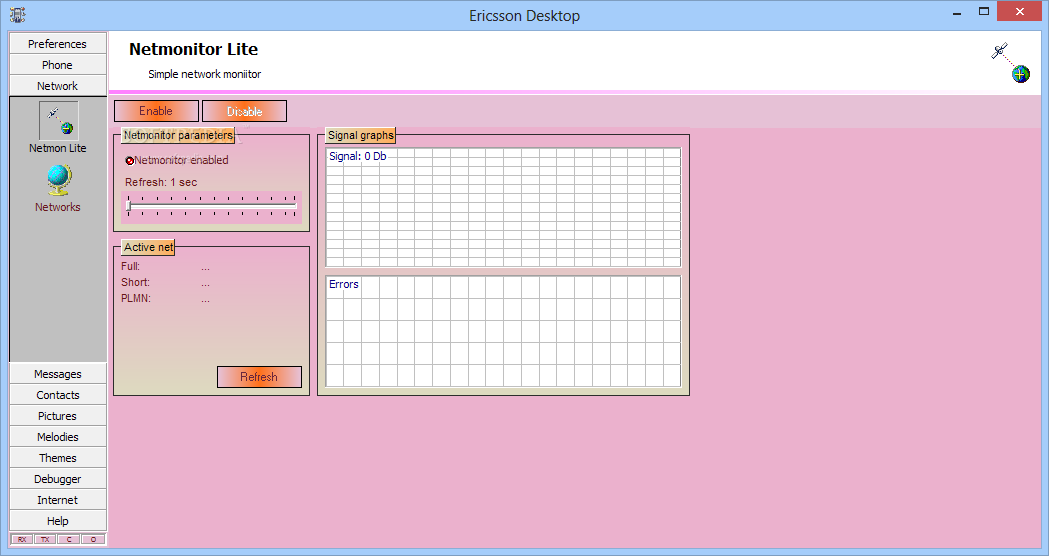Click the Enable button
This screenshot has height=556, width=1049.
click(157, 111)
